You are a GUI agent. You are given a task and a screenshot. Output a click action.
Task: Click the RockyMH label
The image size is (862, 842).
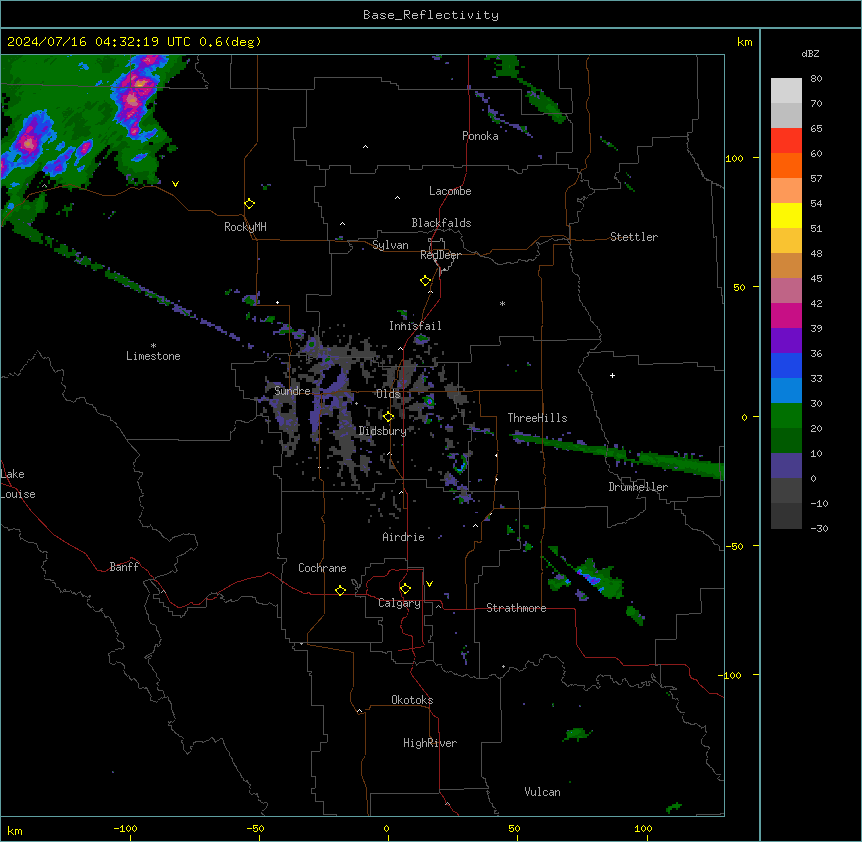245,227
